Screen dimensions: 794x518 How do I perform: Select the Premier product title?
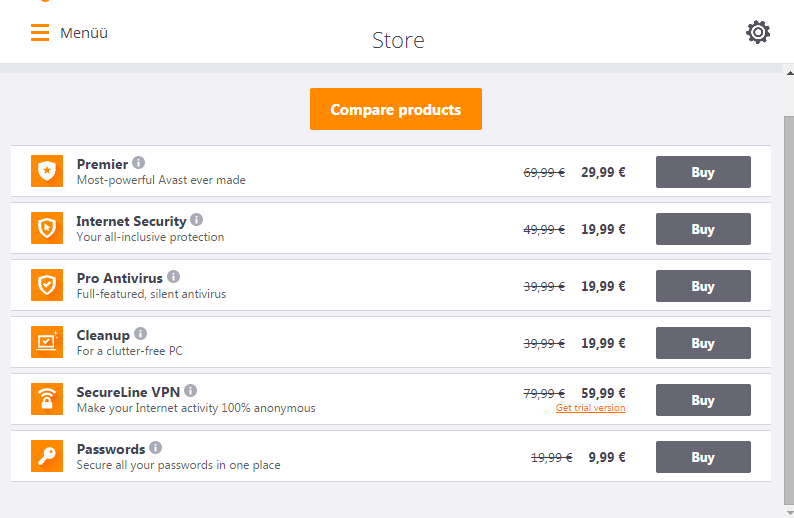[102, 165]
